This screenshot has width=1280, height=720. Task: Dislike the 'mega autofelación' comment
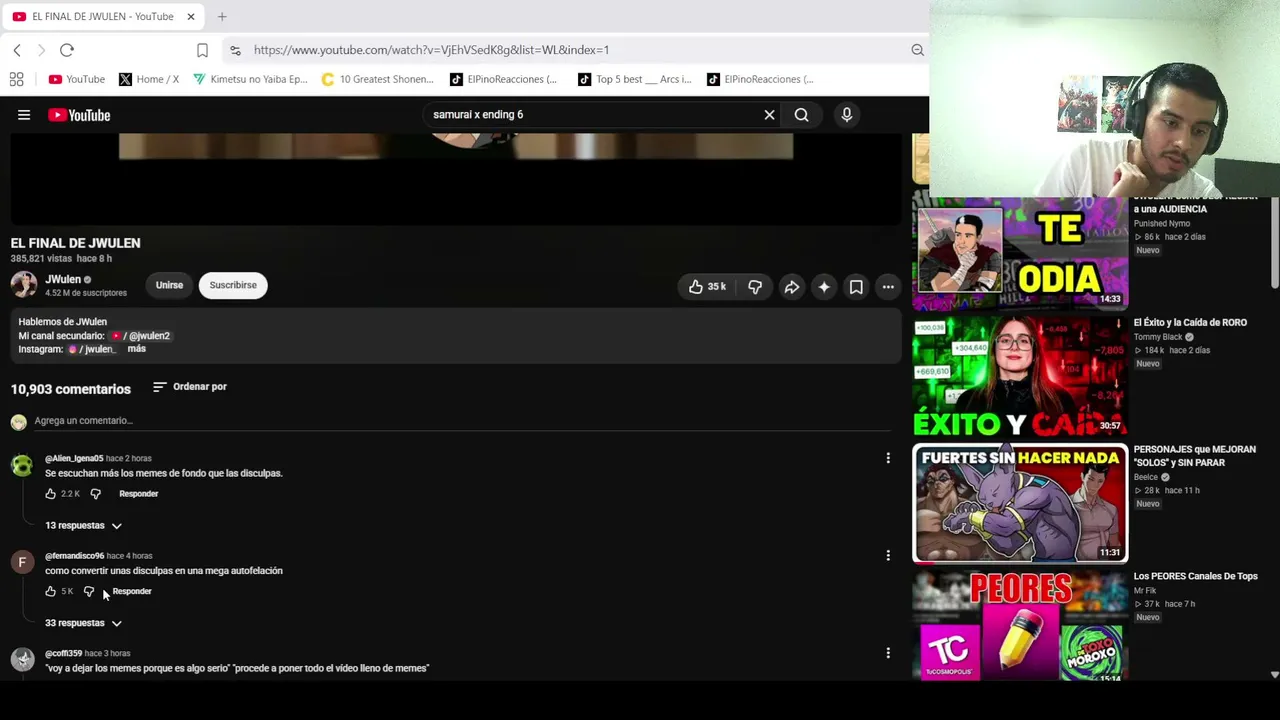click(x=89, y=591)
